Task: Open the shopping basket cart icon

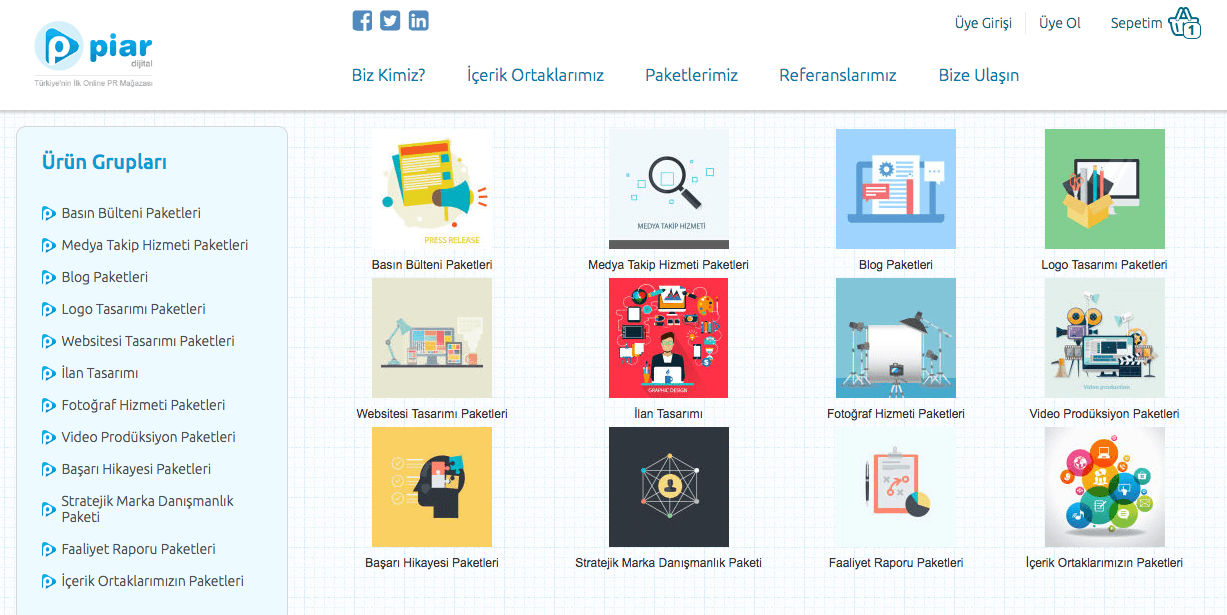Action: 1184,23
